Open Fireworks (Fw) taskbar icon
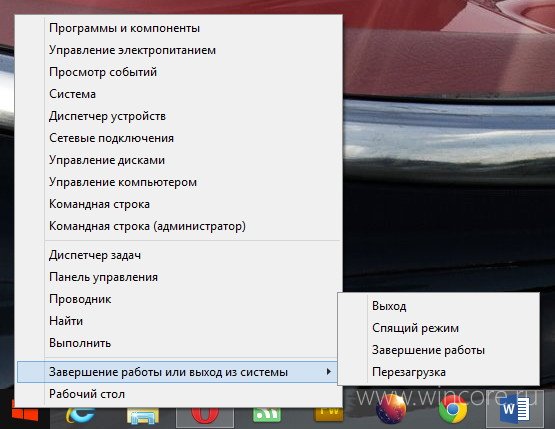555x429 pixels. [329, 414]
